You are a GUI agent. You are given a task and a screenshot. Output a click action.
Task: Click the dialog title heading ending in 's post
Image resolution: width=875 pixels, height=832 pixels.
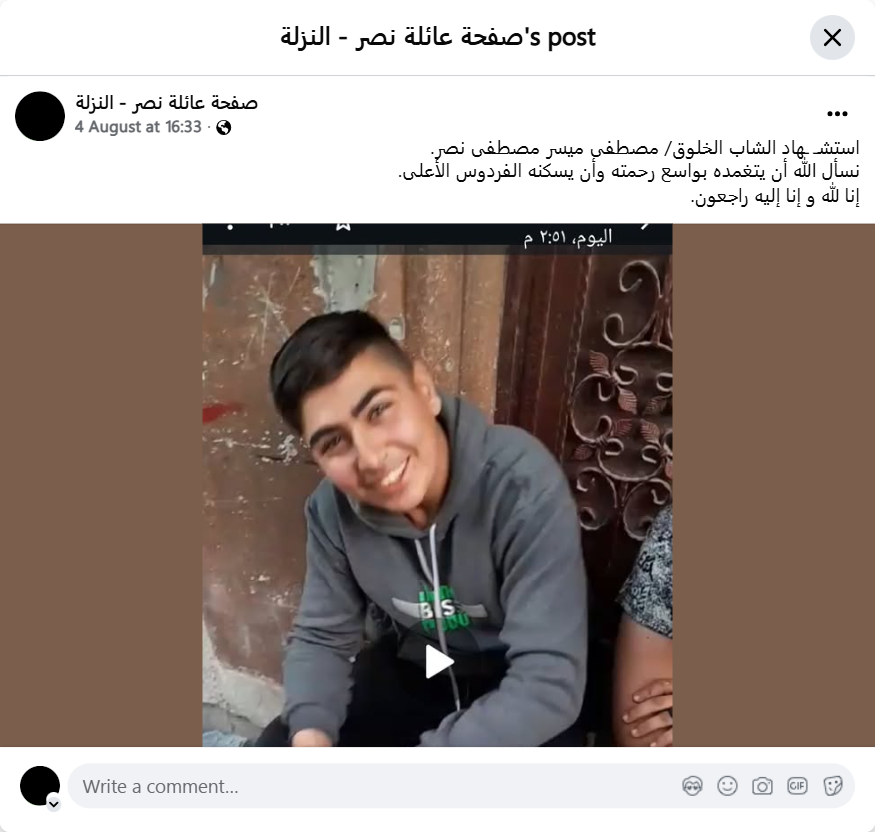point(438,37)
